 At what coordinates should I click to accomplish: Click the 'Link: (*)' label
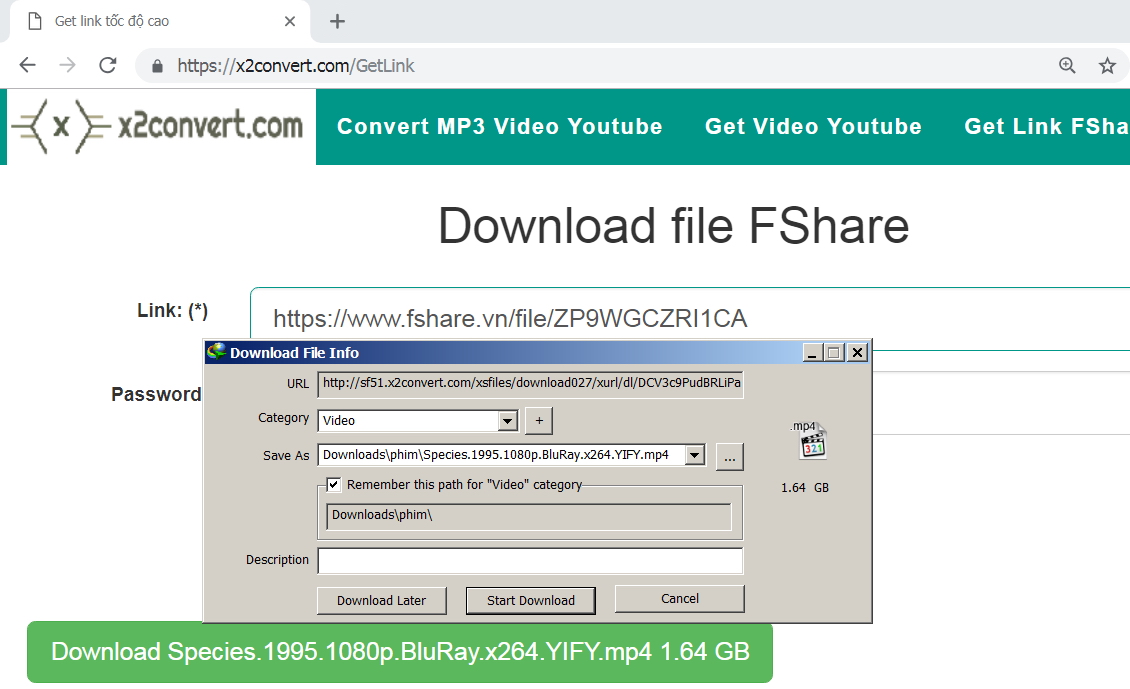(x=172, y=311)
